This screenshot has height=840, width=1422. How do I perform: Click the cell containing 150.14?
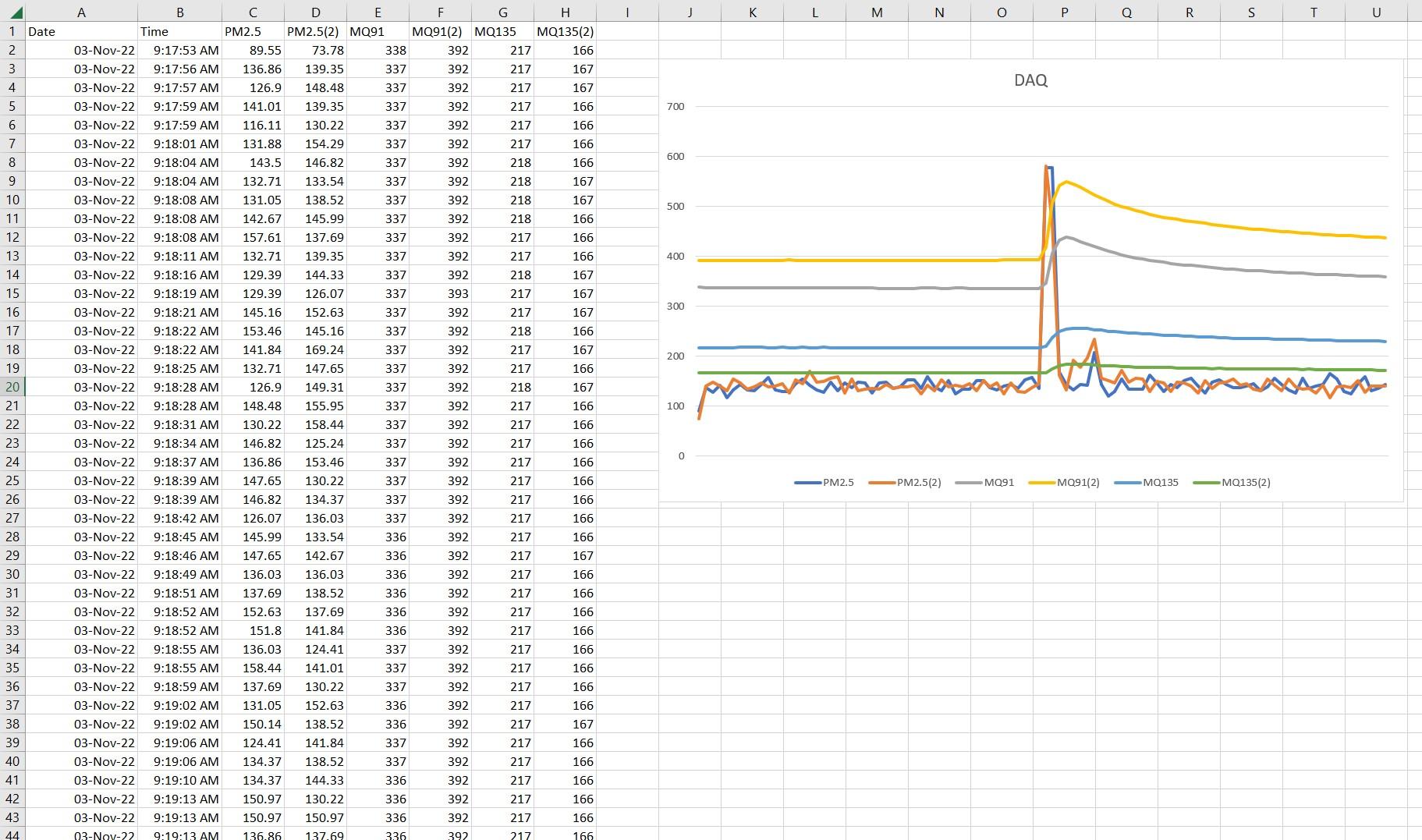[253, 724]
